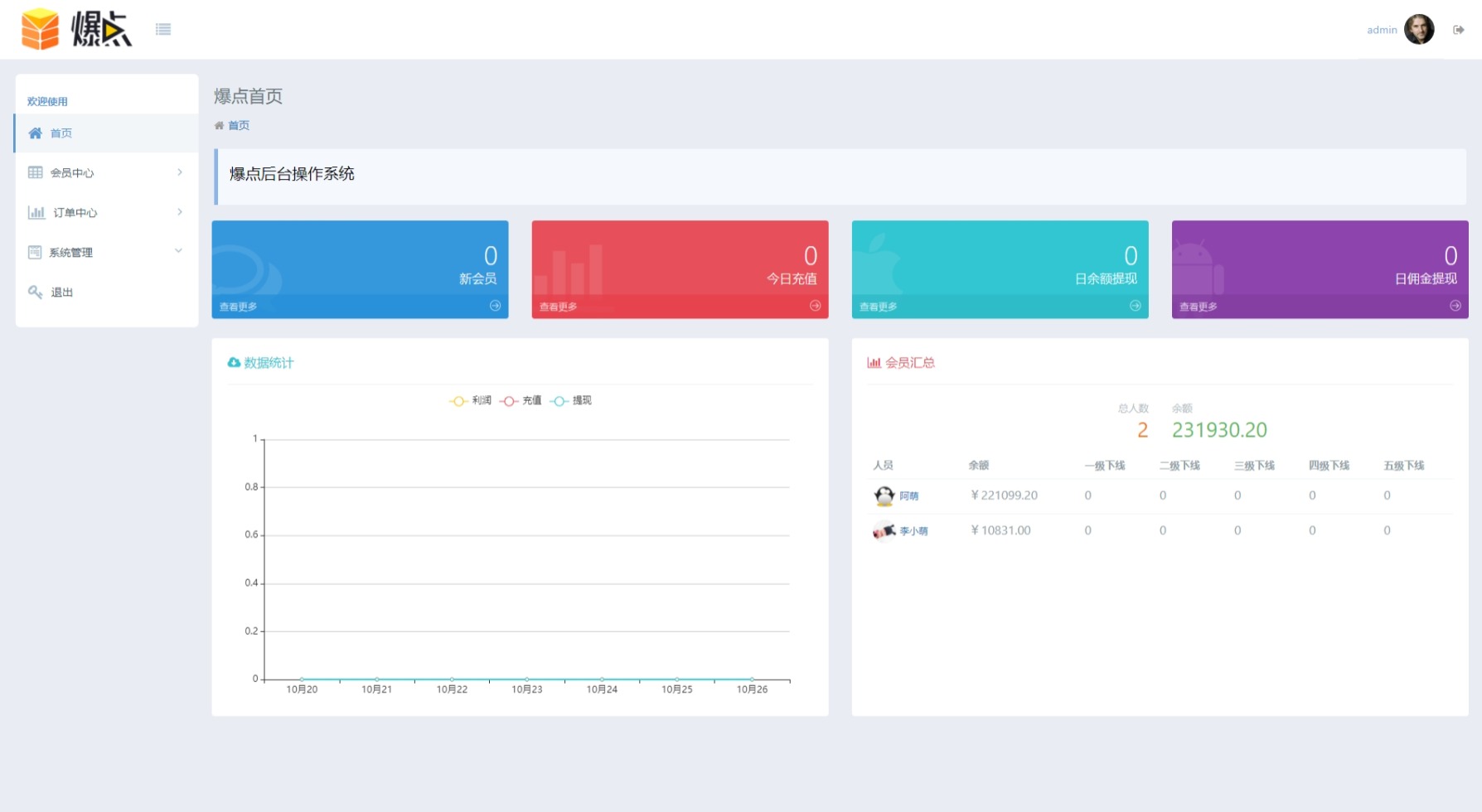Screen dimensions: 1482x812
Task: Click the 10月23 data point on chart
Action: [x=527, y=679]
